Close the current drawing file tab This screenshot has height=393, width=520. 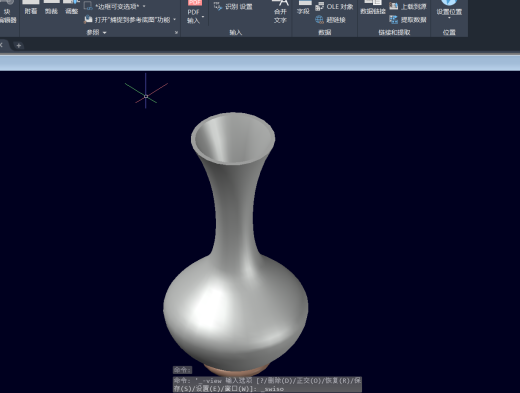[1, 45]
